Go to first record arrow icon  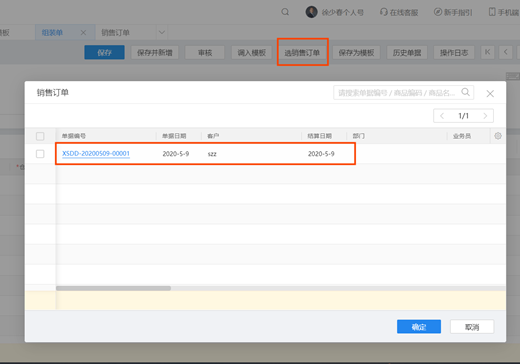coord(488,52)
